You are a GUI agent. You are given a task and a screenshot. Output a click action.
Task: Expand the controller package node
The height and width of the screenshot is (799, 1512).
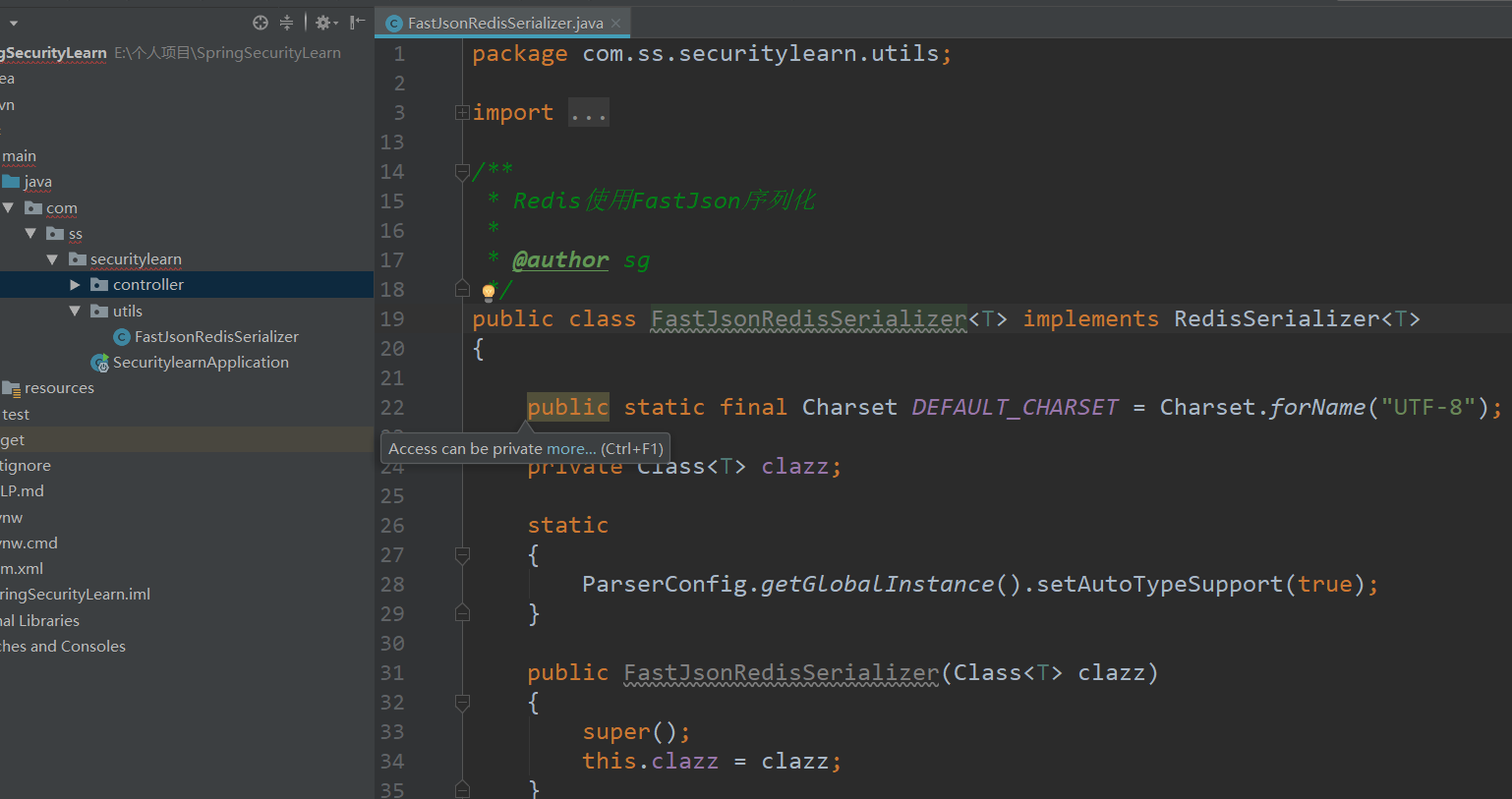point(75,284)
